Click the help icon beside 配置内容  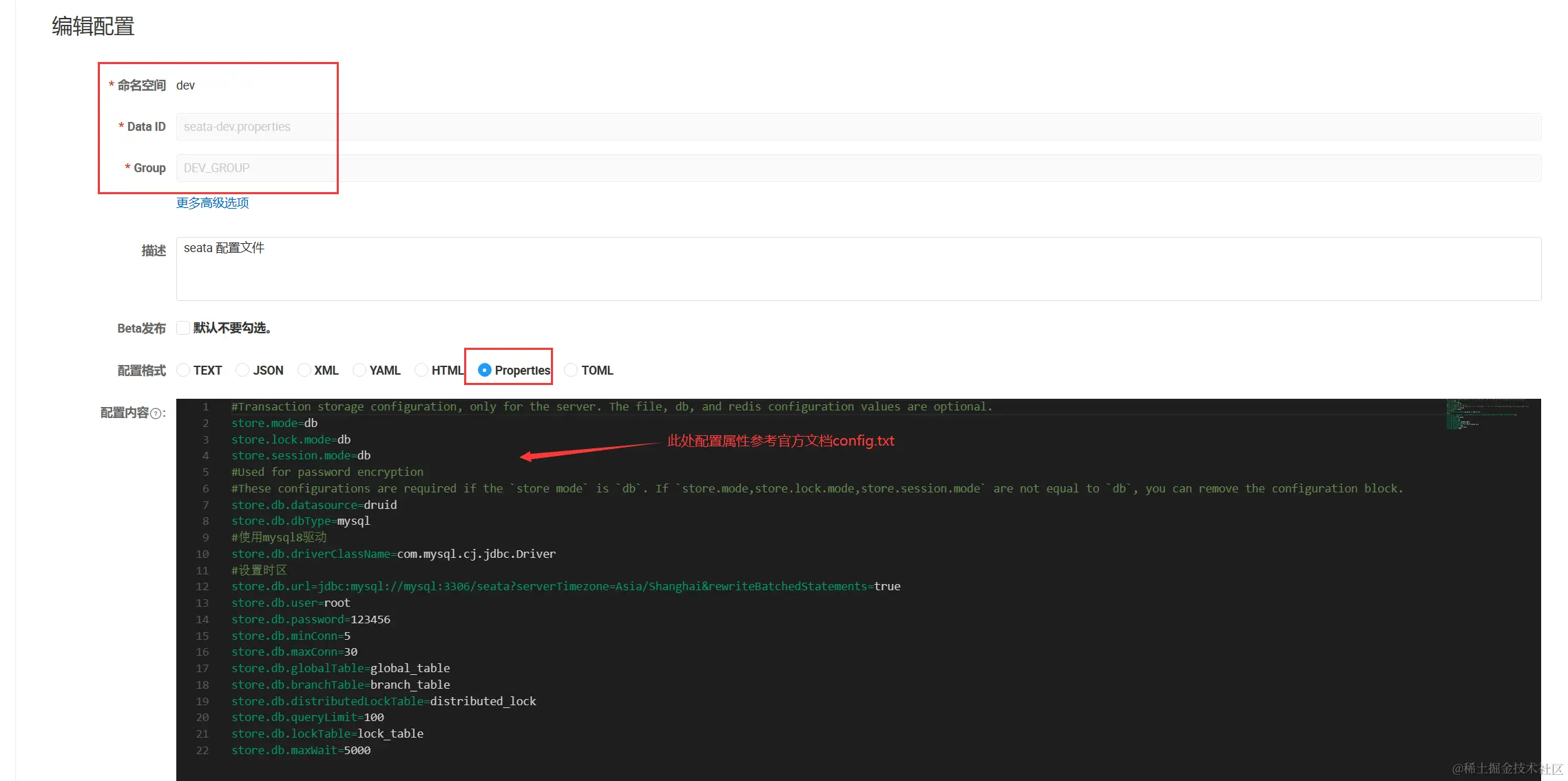pos(156,413)
